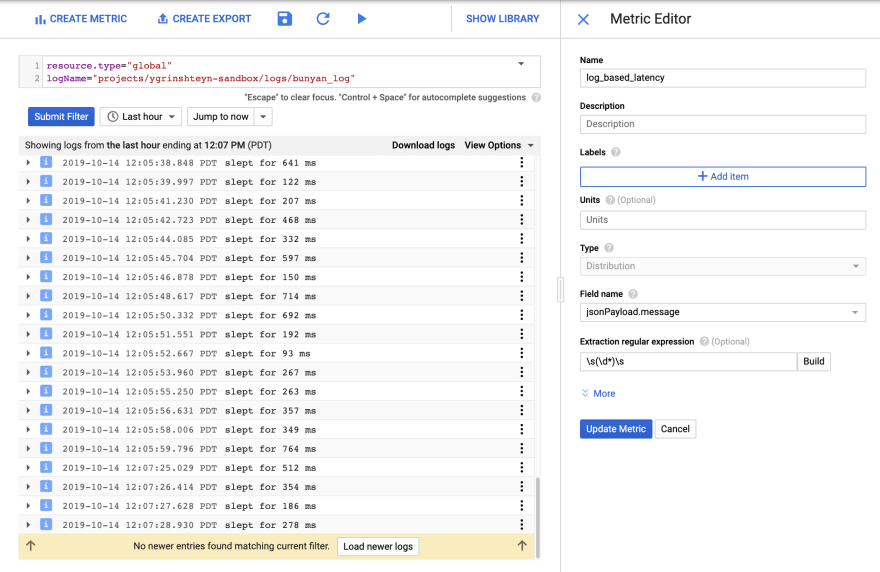This screenshot has width=880, height=572.
Task: Click Jump to now button
Action: pyautogui.click(x=221, y=117)
